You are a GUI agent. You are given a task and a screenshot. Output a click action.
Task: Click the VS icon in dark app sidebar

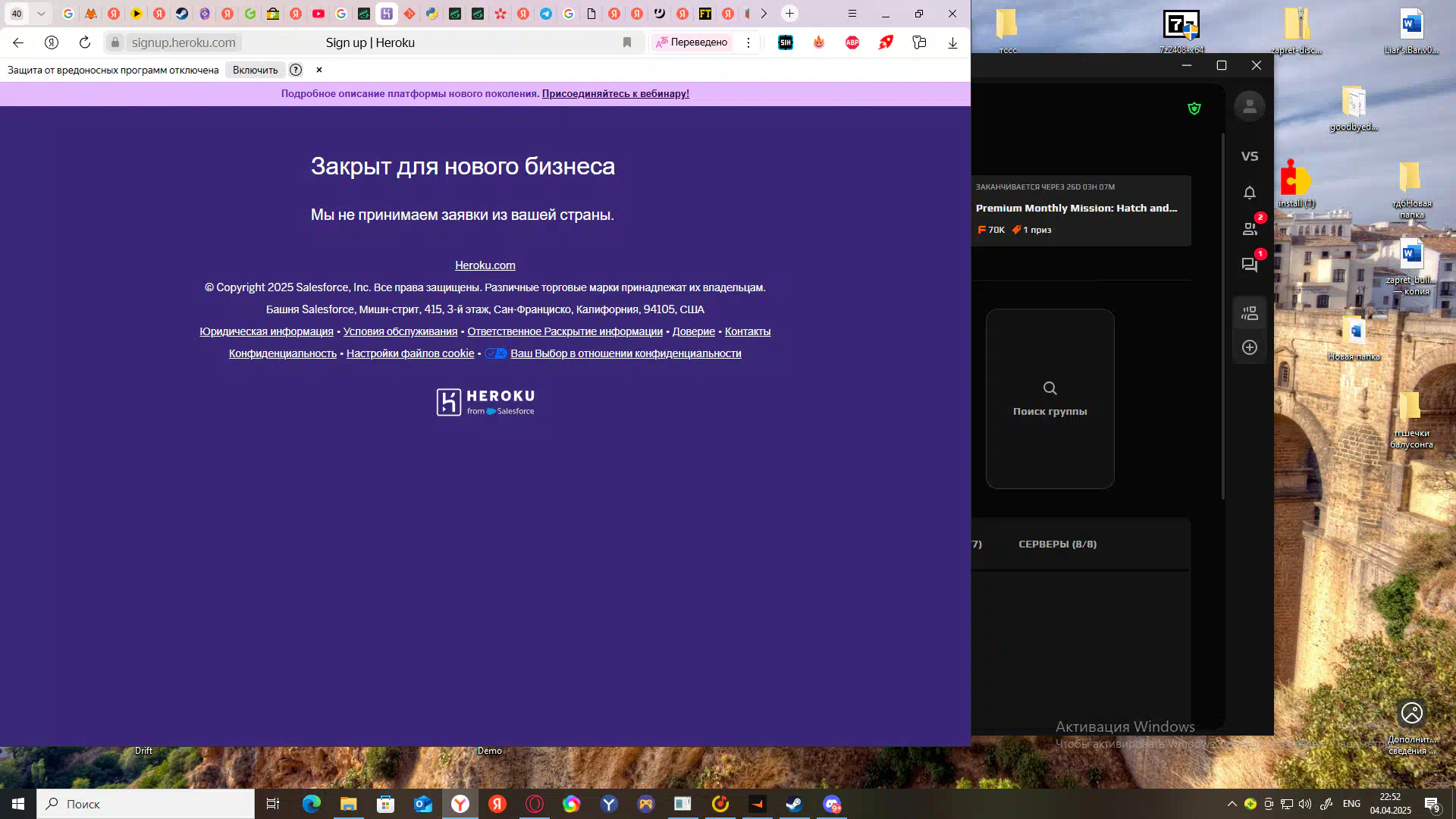tap(1250, 156)
